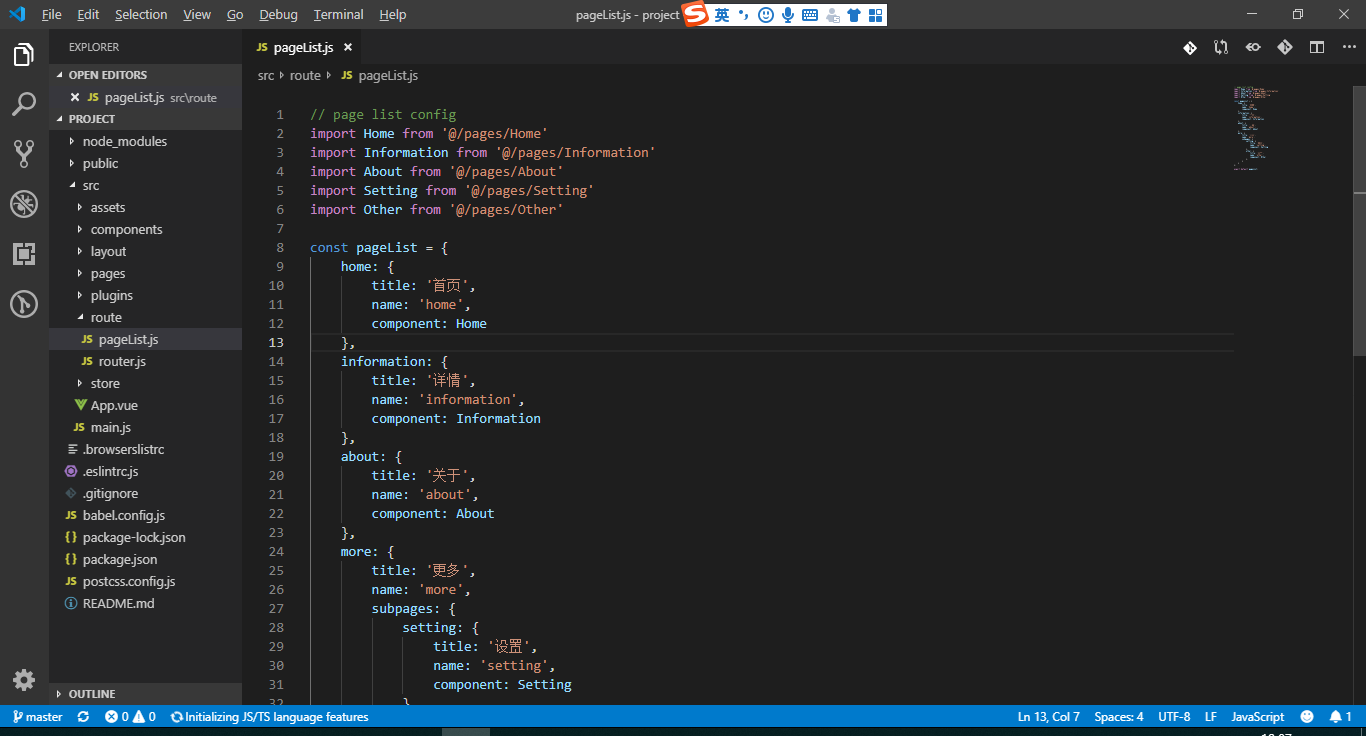
Task: Open the View menu
Action: coord(197,15)
